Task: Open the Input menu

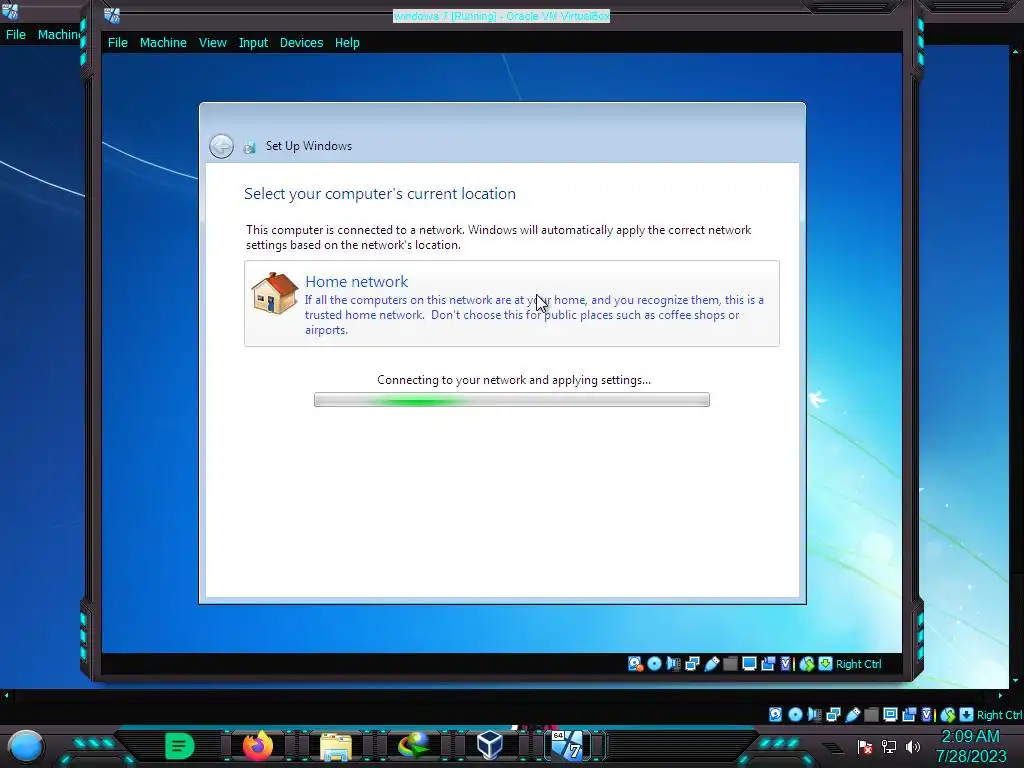Action: [253, 42]
